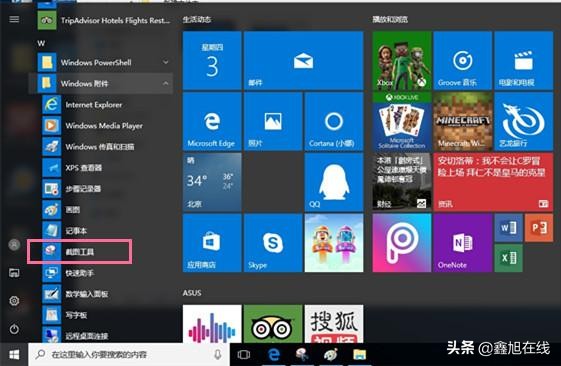Click the taskbar search box
This screenshot has width=561, height=366.
click(x=129, y=355)
